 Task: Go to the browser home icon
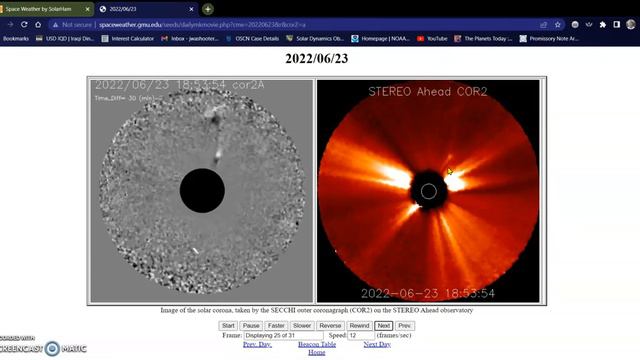[x=38, y=24]
